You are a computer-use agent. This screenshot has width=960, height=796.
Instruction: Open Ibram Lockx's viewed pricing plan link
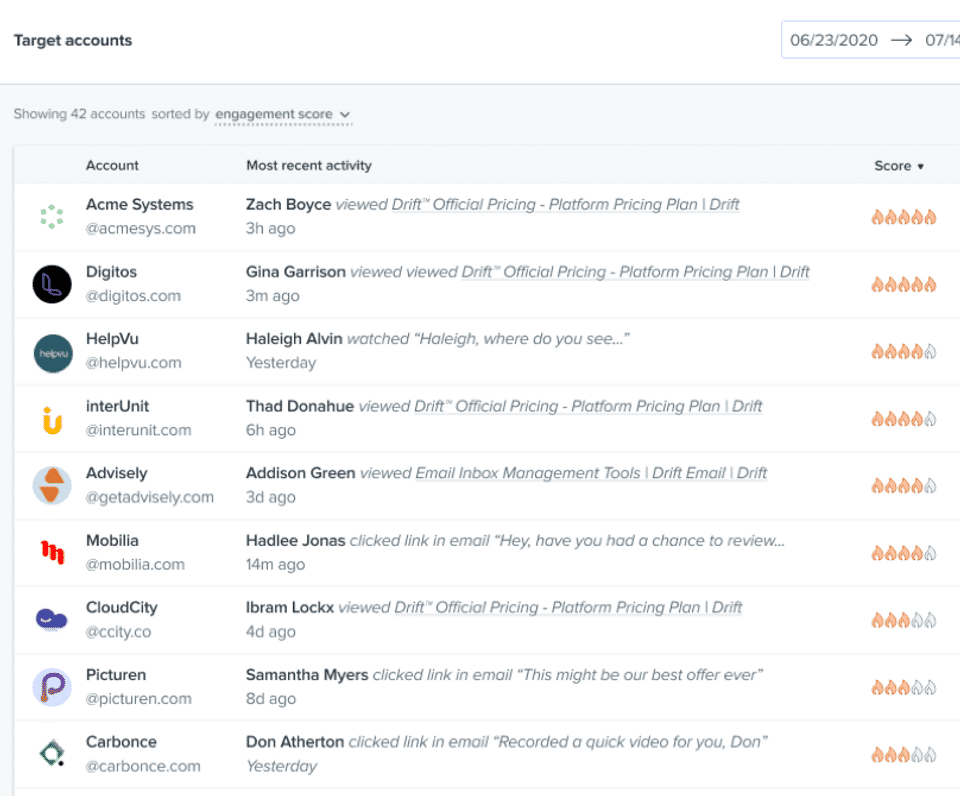click(568, 607)
